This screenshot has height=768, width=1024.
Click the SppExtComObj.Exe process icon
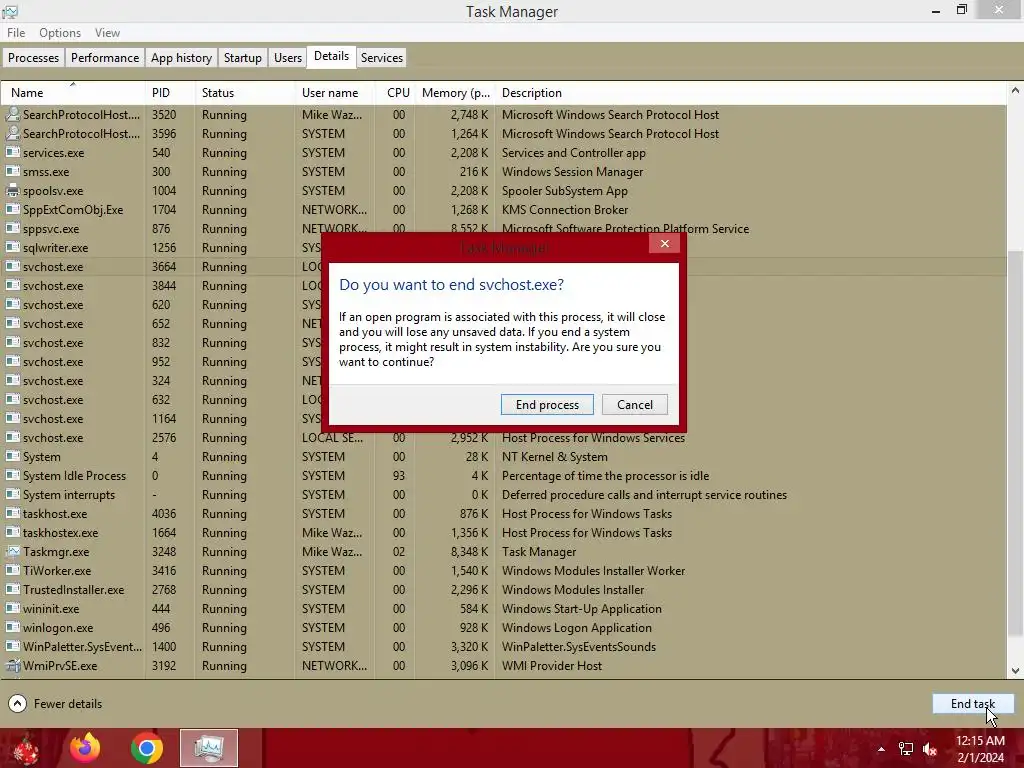pyautogui.click(x=12, y=210)
